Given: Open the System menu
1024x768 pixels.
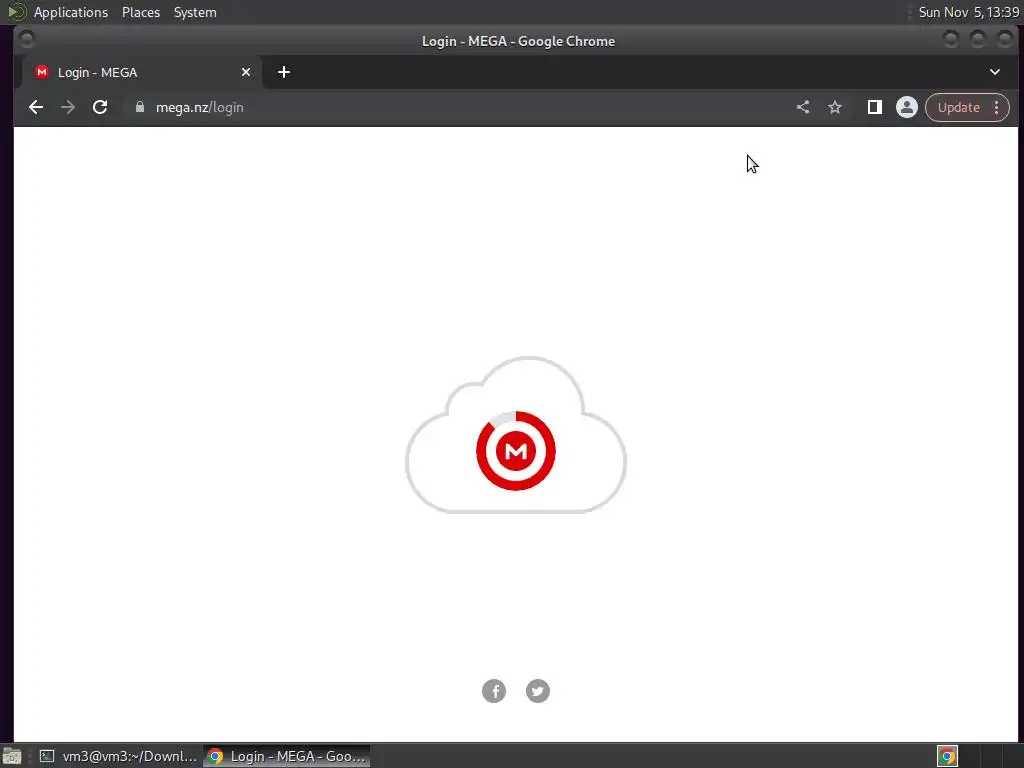Looking at the screenshot, I should click(195, 12).
